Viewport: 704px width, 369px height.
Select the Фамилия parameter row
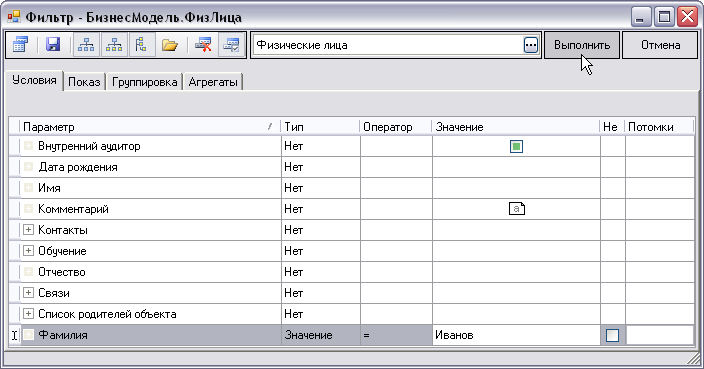pyautogui.click(x=151, y=335)
